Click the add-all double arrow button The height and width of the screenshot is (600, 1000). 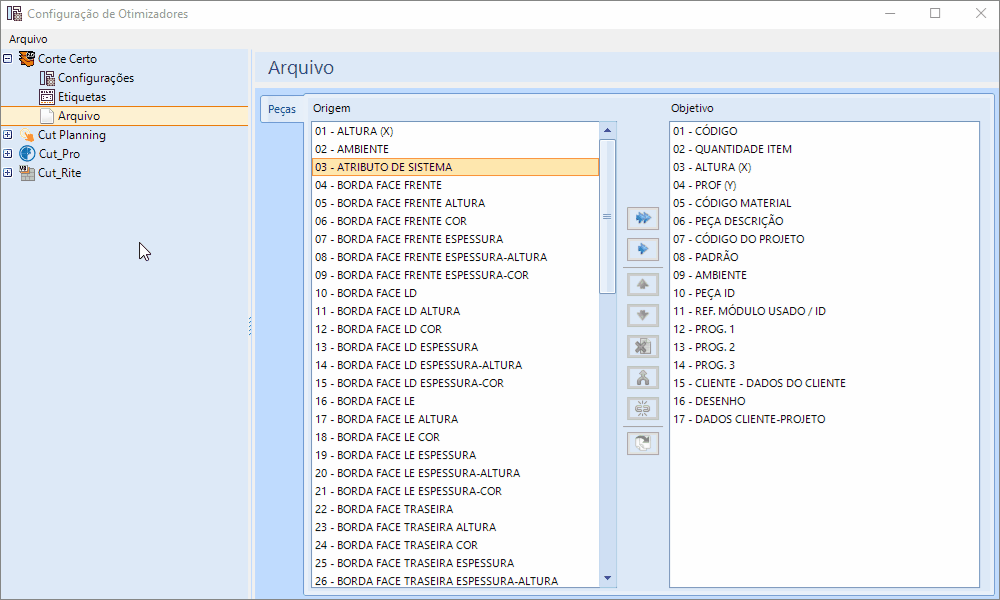(x=643, y=218)
